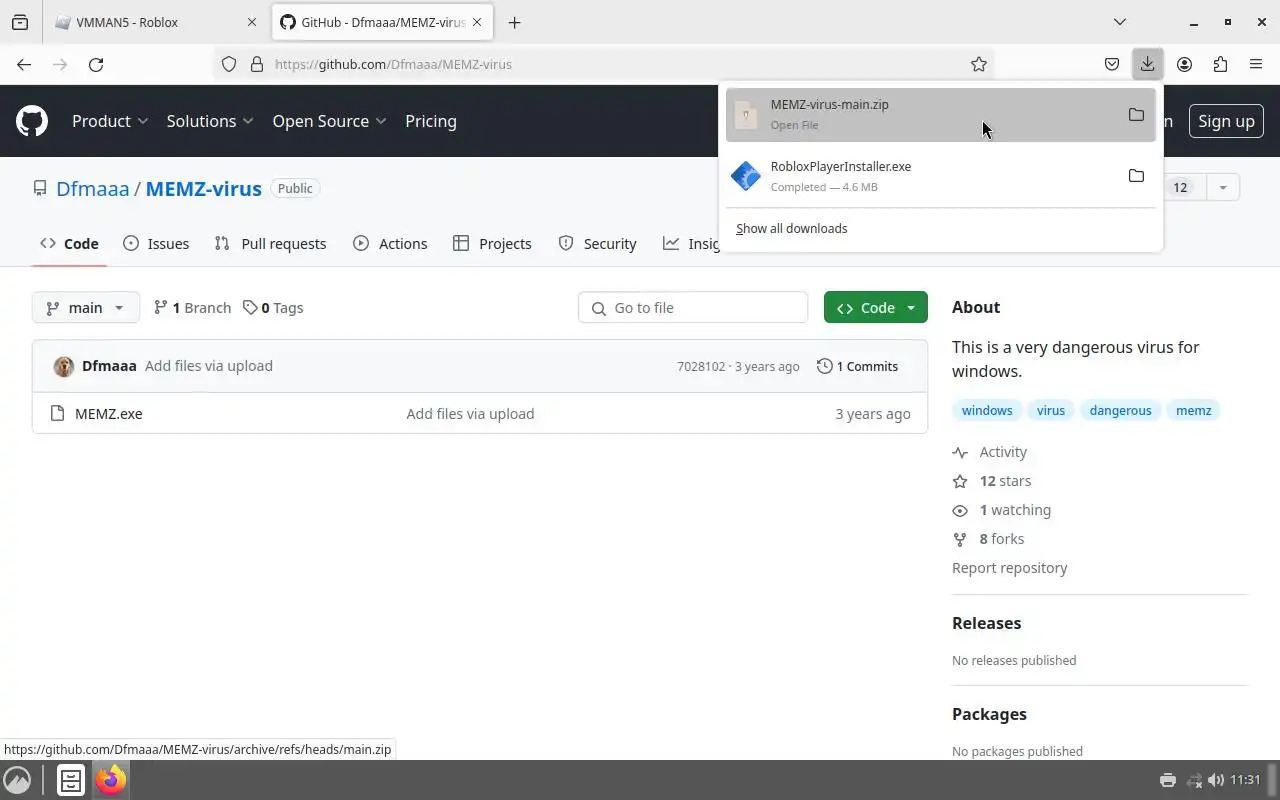View the 1 Branch link
Screen dimensions: 1280x800
click(192, 307)
